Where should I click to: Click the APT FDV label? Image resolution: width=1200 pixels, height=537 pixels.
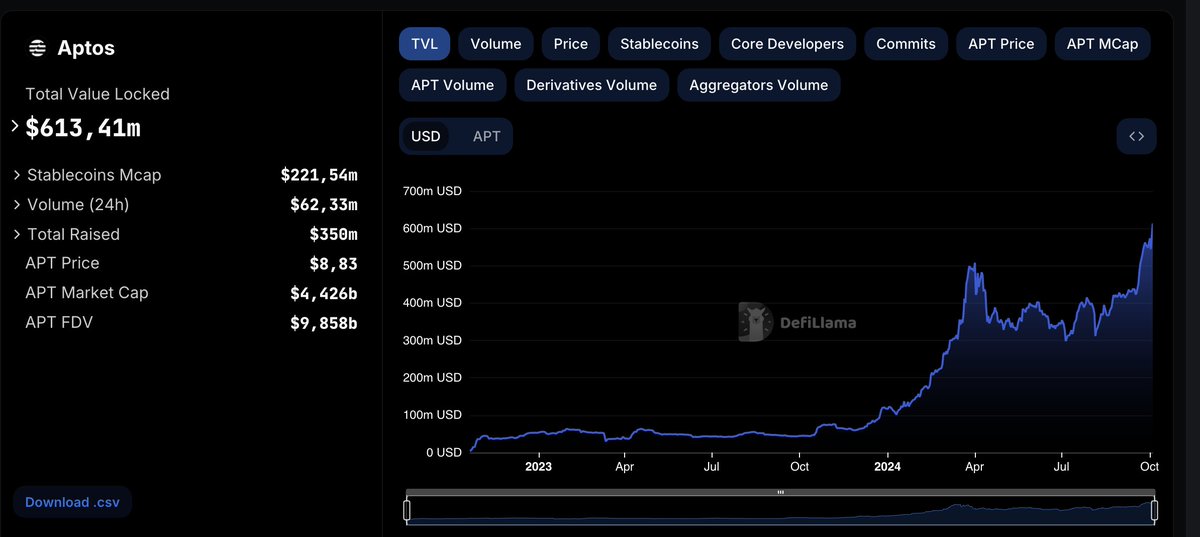pyautogui.click(x=59, y=322)
